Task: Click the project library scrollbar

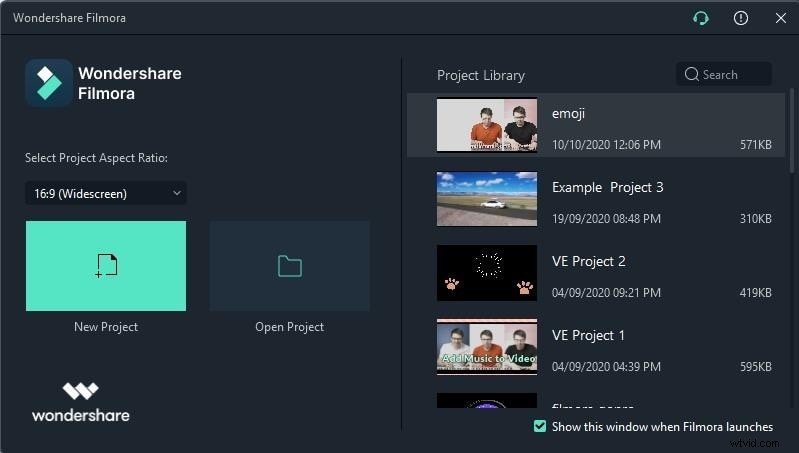Action: point(791,131)
